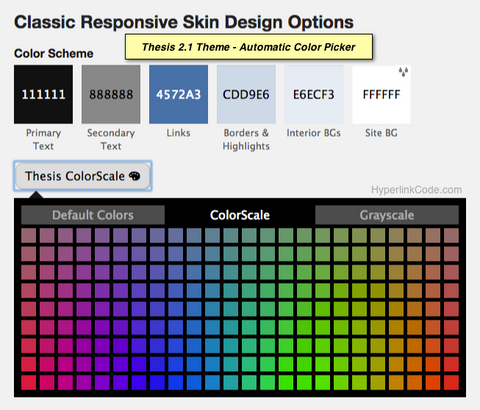Select the 888888 Secondary Text swatch

[x=111, y=94]
